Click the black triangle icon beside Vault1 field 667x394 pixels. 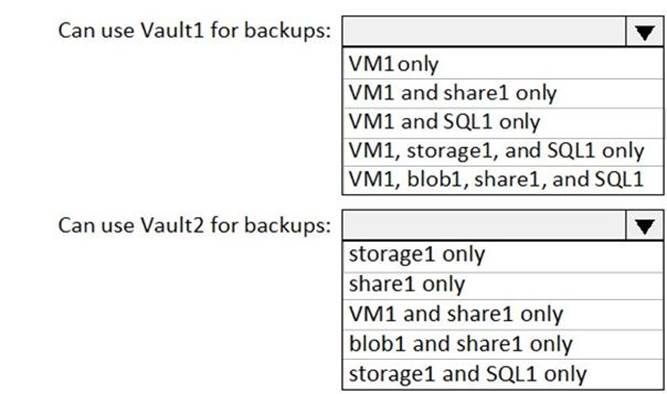coord(645,33)
